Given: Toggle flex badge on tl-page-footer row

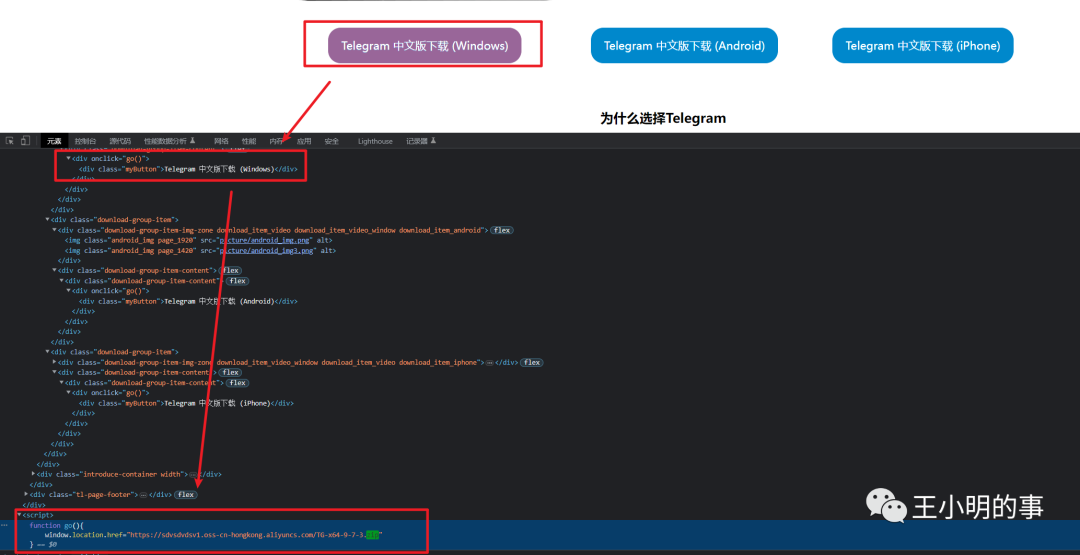Looking at the screenshot, I should 186,494.
